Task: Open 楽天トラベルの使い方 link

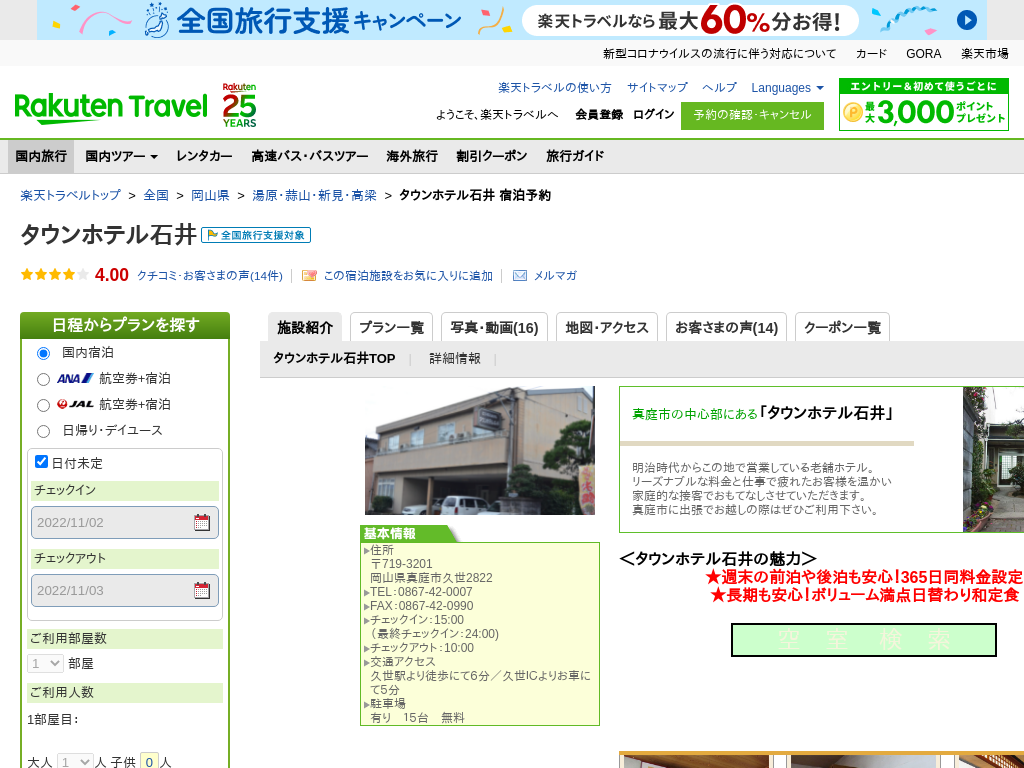Action: point(554,88)
